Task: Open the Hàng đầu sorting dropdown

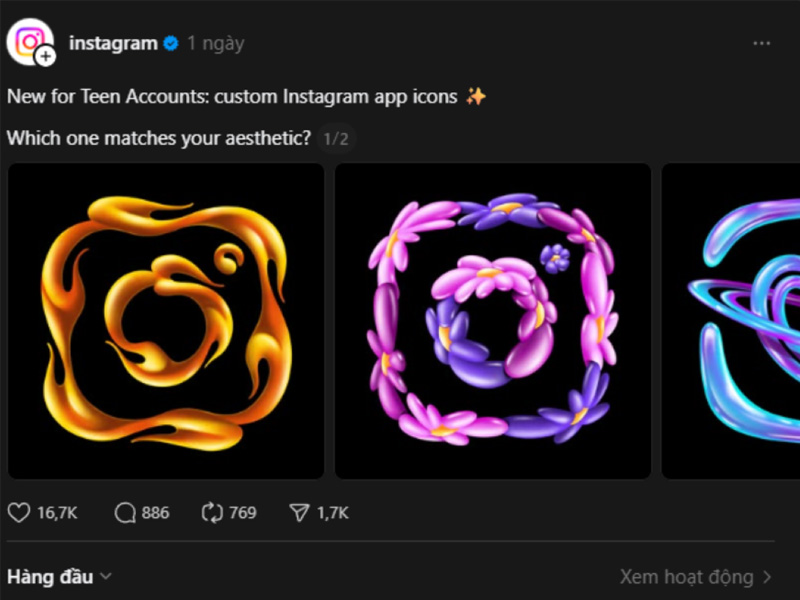Action: point(48,577)
